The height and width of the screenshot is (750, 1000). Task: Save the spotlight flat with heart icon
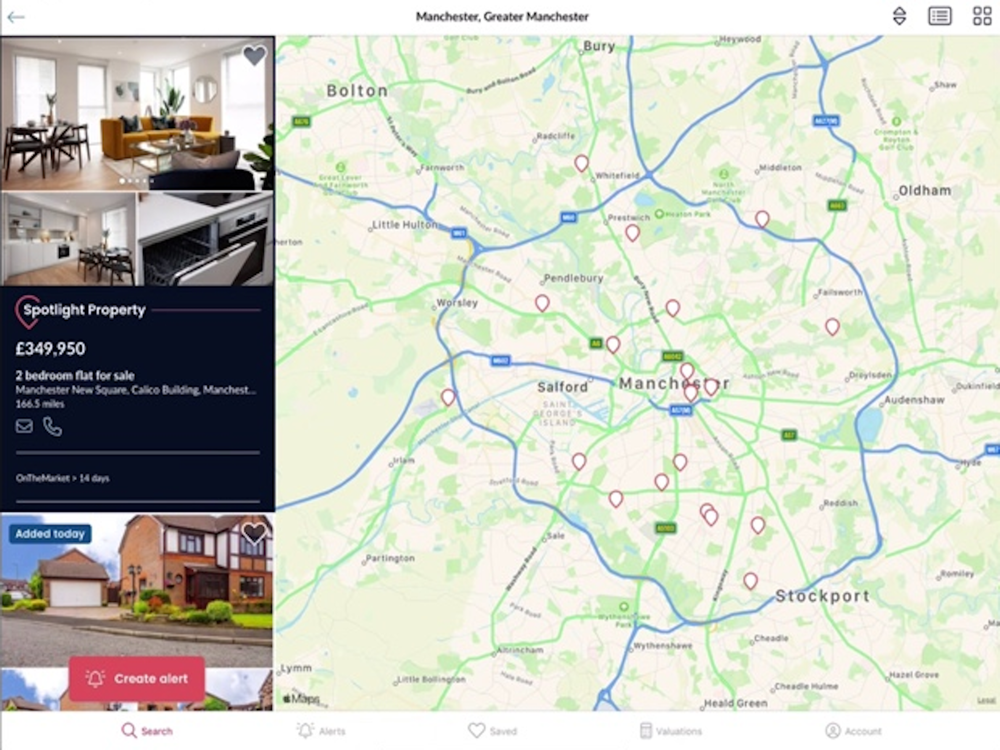254,55
